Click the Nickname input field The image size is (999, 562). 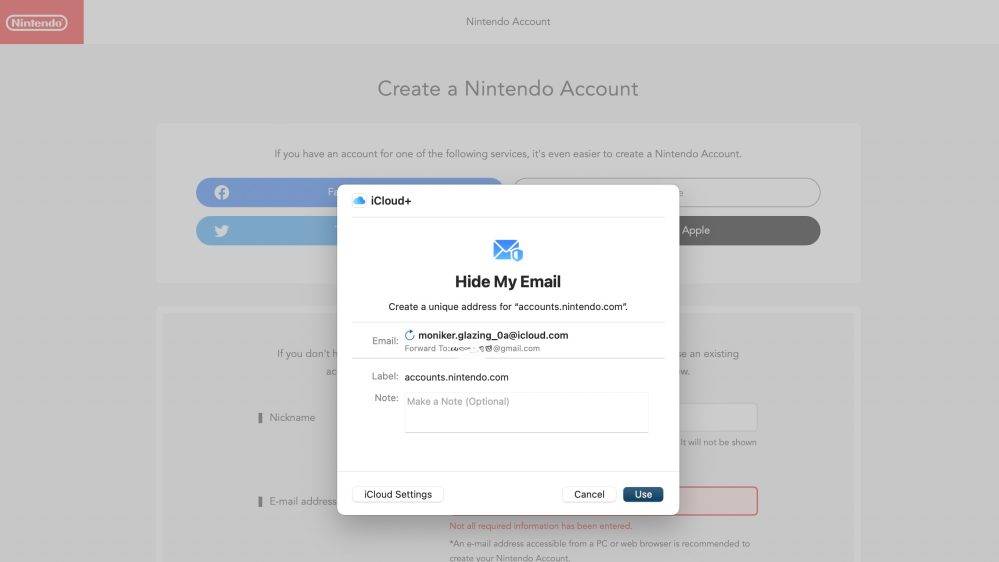click(x=718, y=417)
